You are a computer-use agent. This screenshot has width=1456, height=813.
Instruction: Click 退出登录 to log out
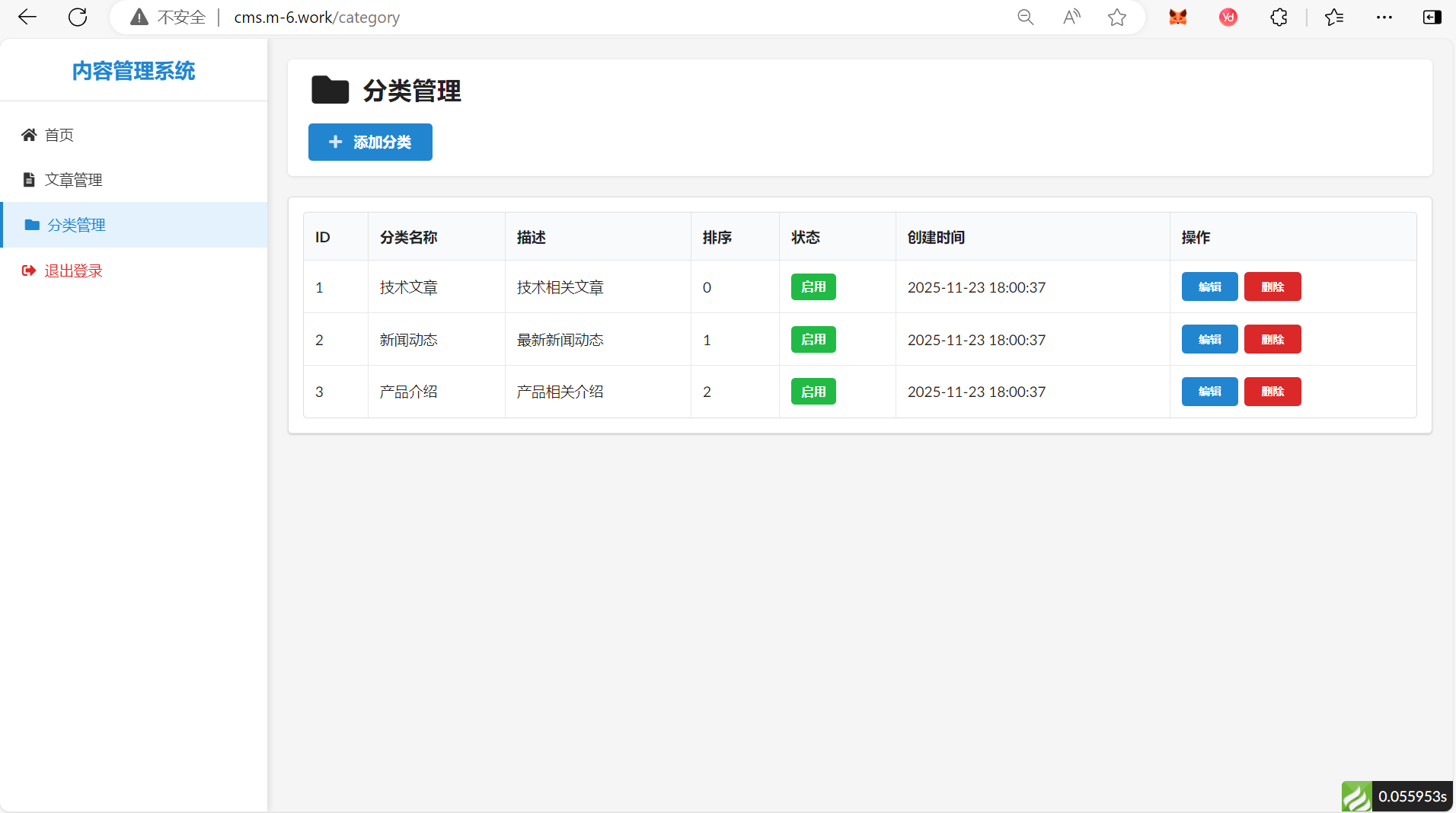tap(73, 270)
